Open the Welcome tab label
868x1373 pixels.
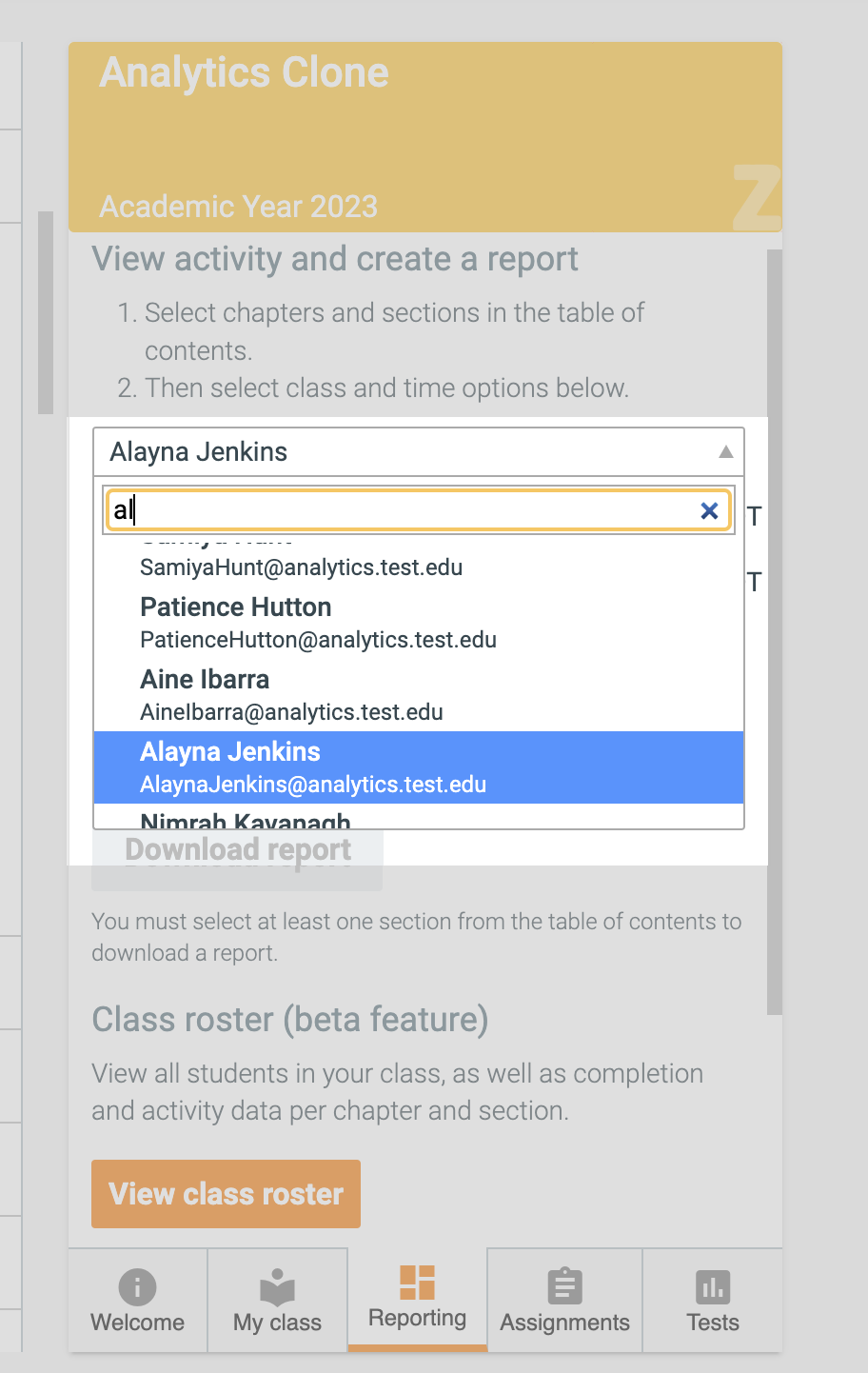pos(137,1323)
